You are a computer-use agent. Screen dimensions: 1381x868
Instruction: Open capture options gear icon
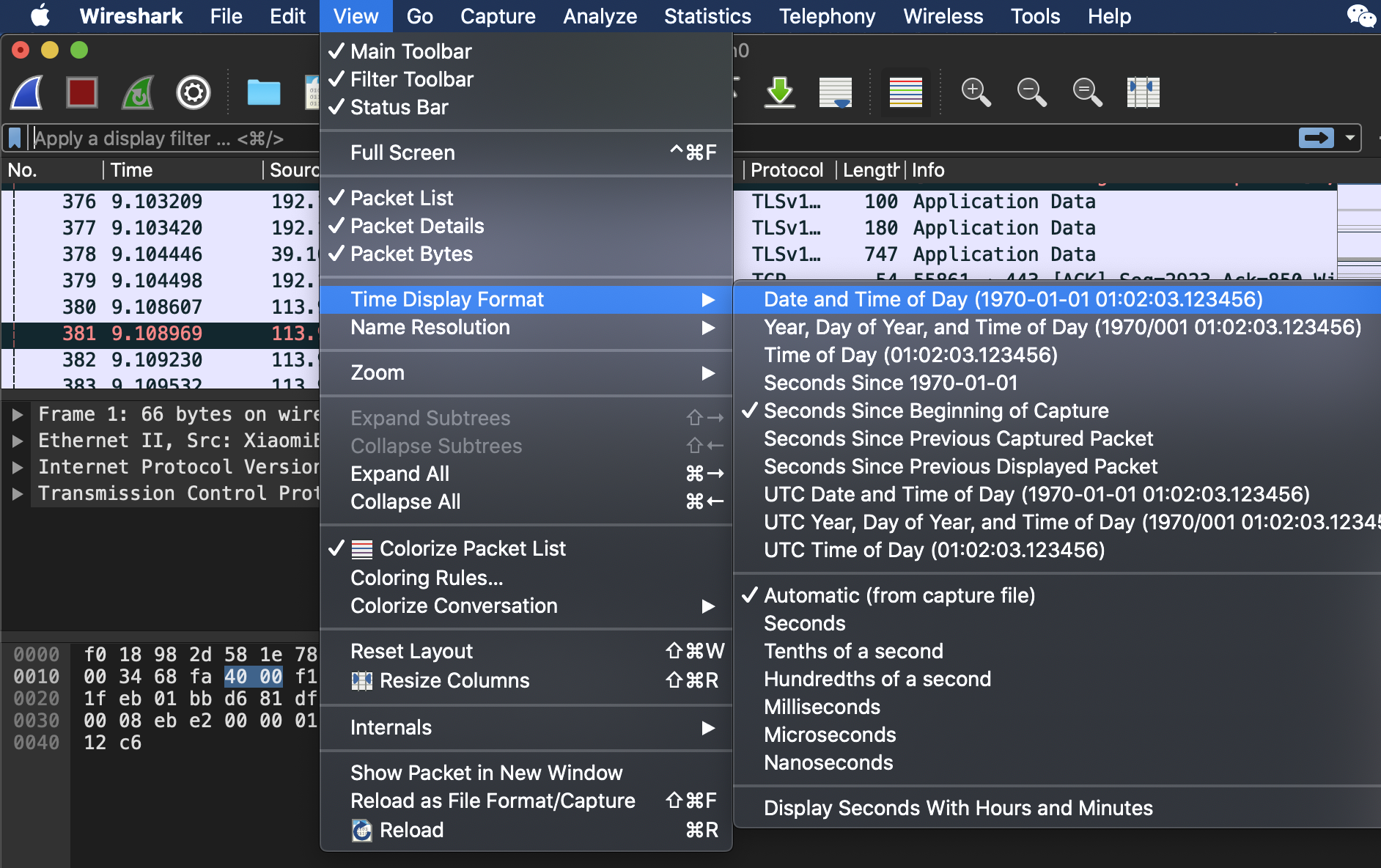point(194,92)
